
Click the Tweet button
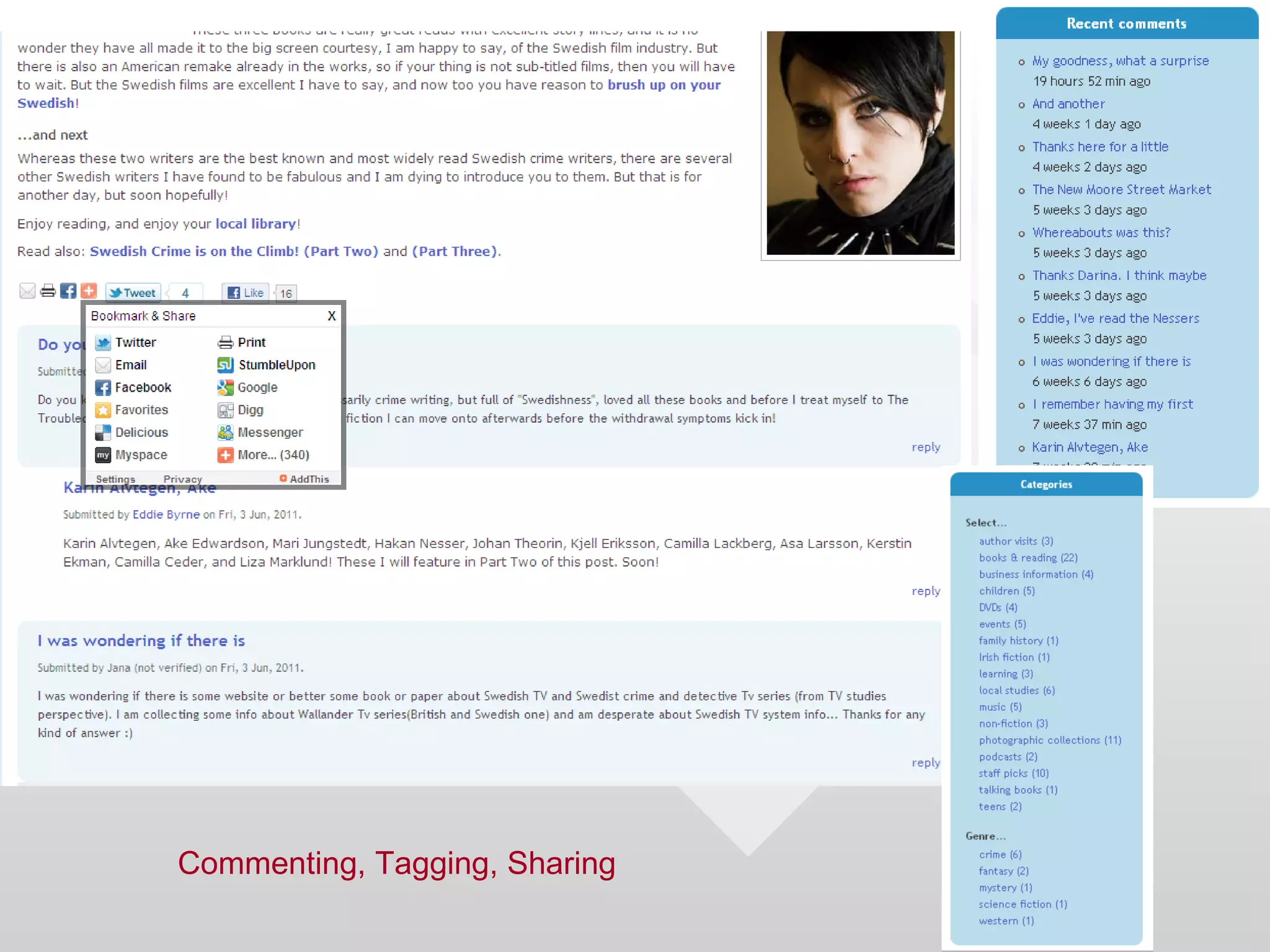(133, 293)
